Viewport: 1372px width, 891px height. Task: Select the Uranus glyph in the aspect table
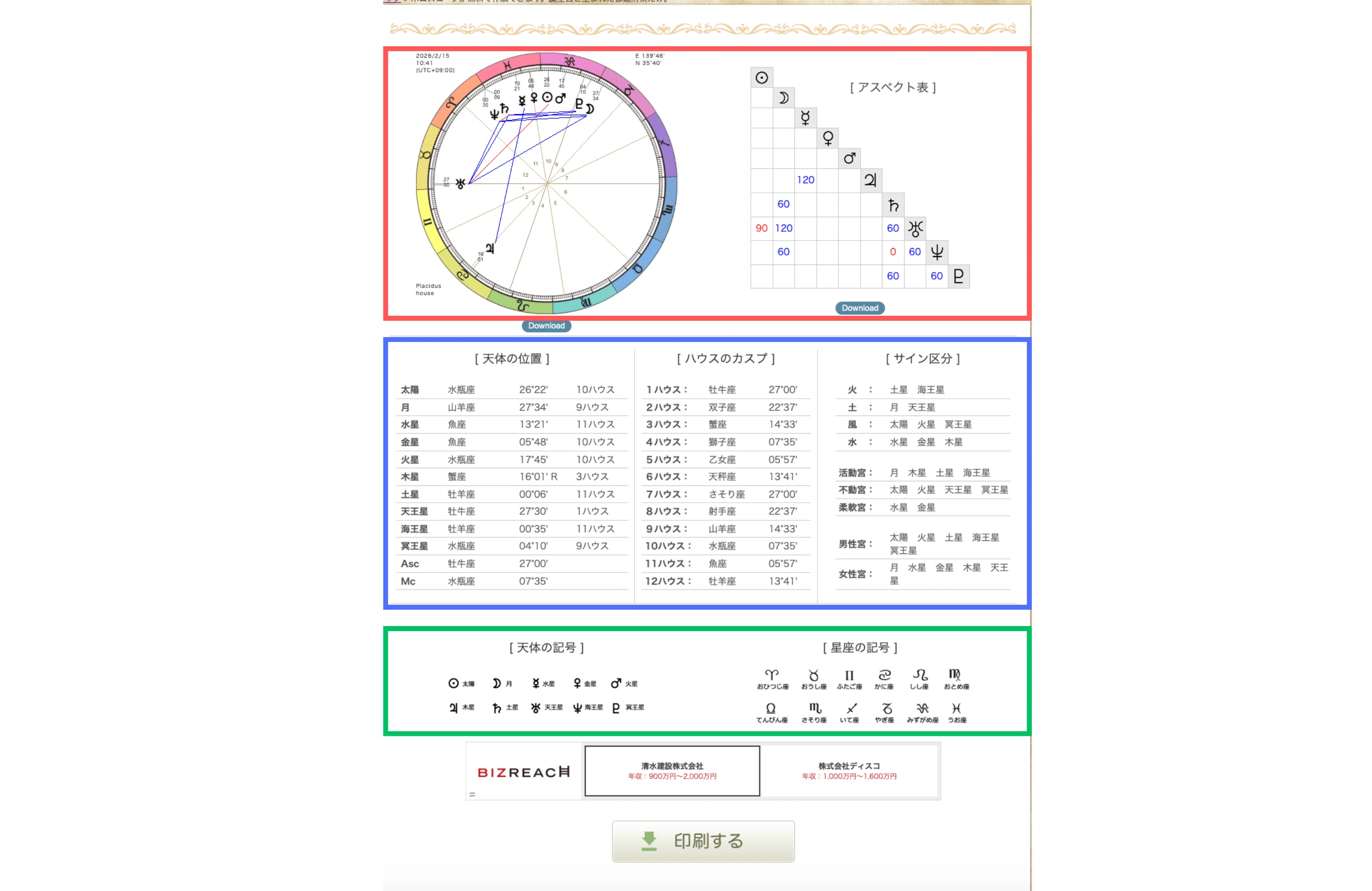tap(916, 229)
